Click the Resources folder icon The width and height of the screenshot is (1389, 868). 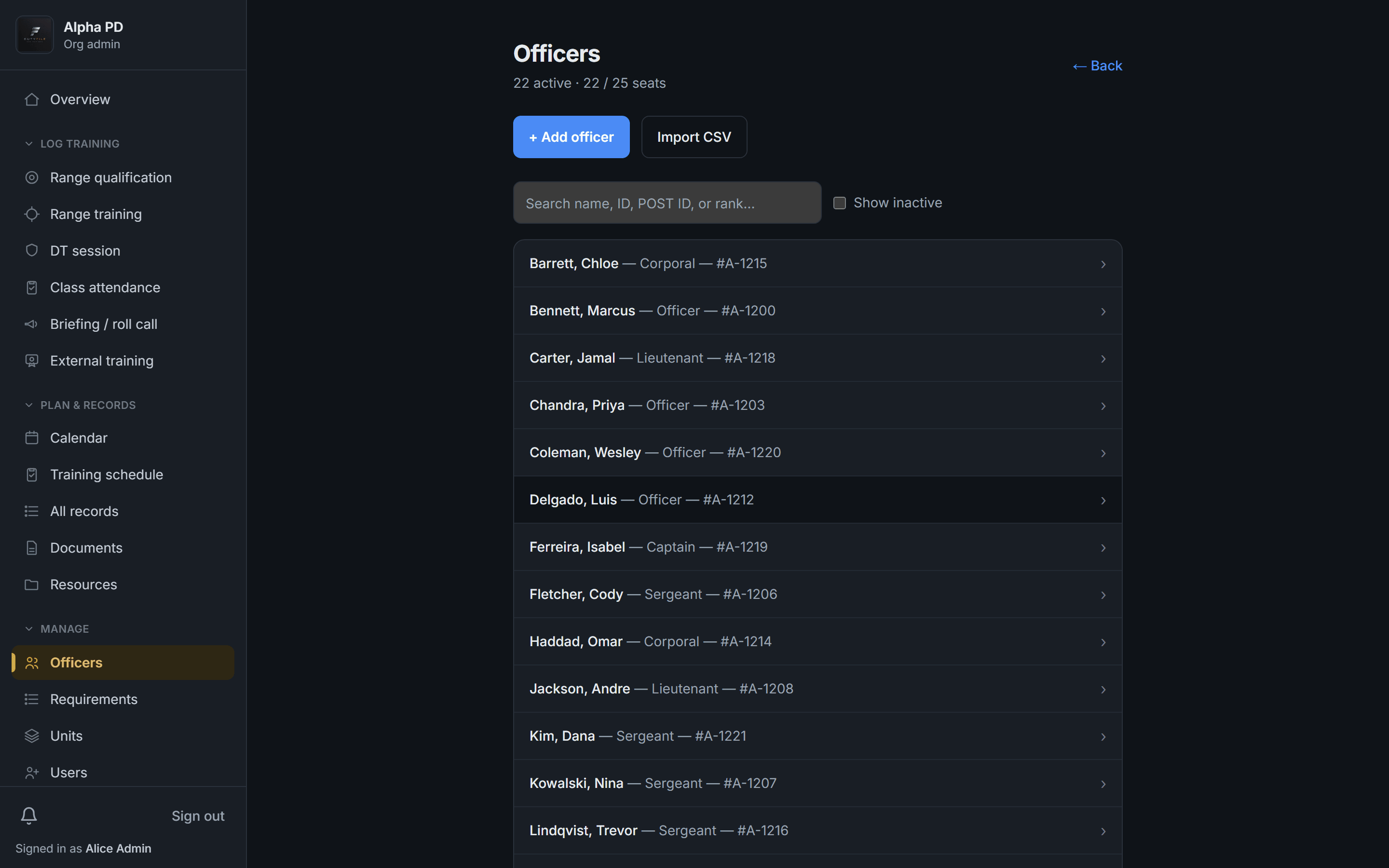coord(31,585)
